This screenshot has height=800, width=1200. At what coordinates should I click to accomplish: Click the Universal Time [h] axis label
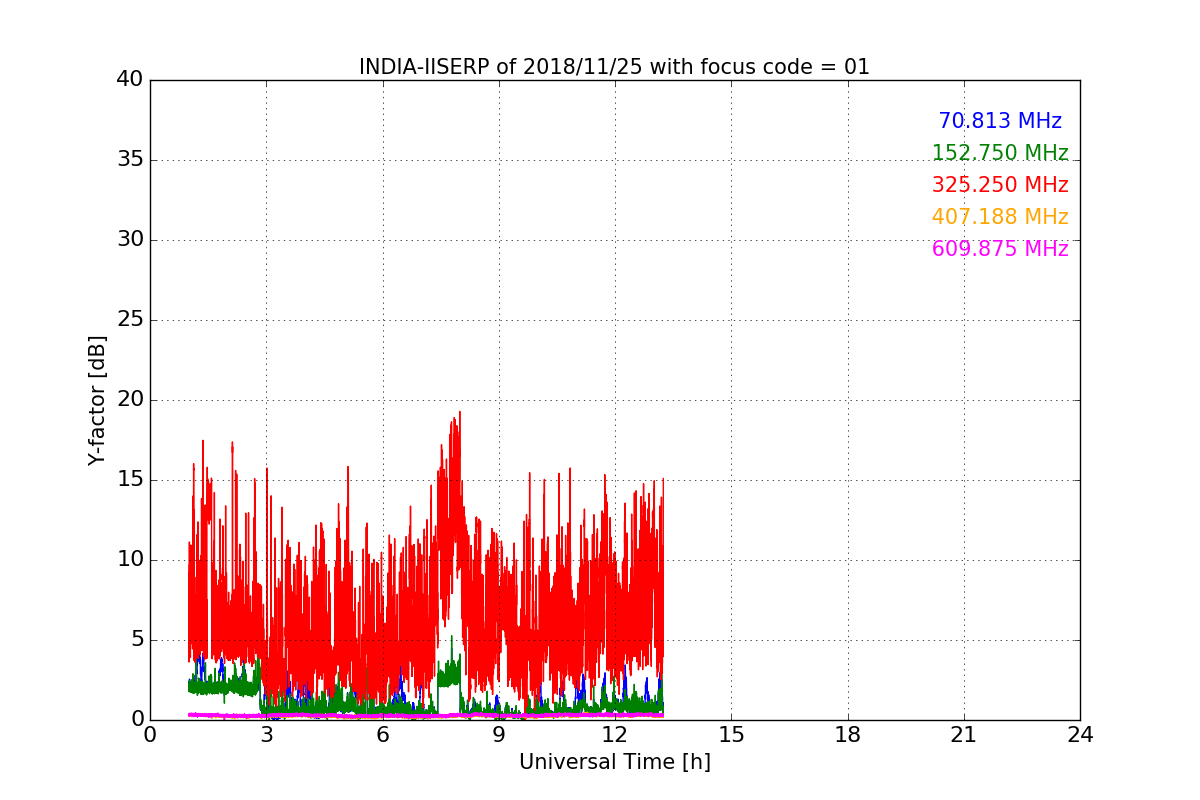(x=614, y=762)
